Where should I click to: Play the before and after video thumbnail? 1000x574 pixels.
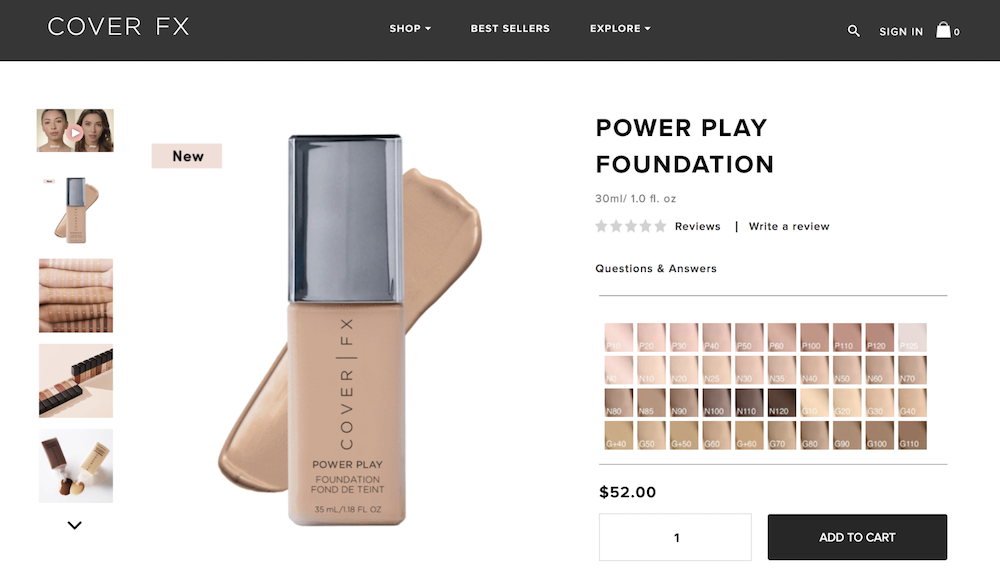[x=75, y=131]
